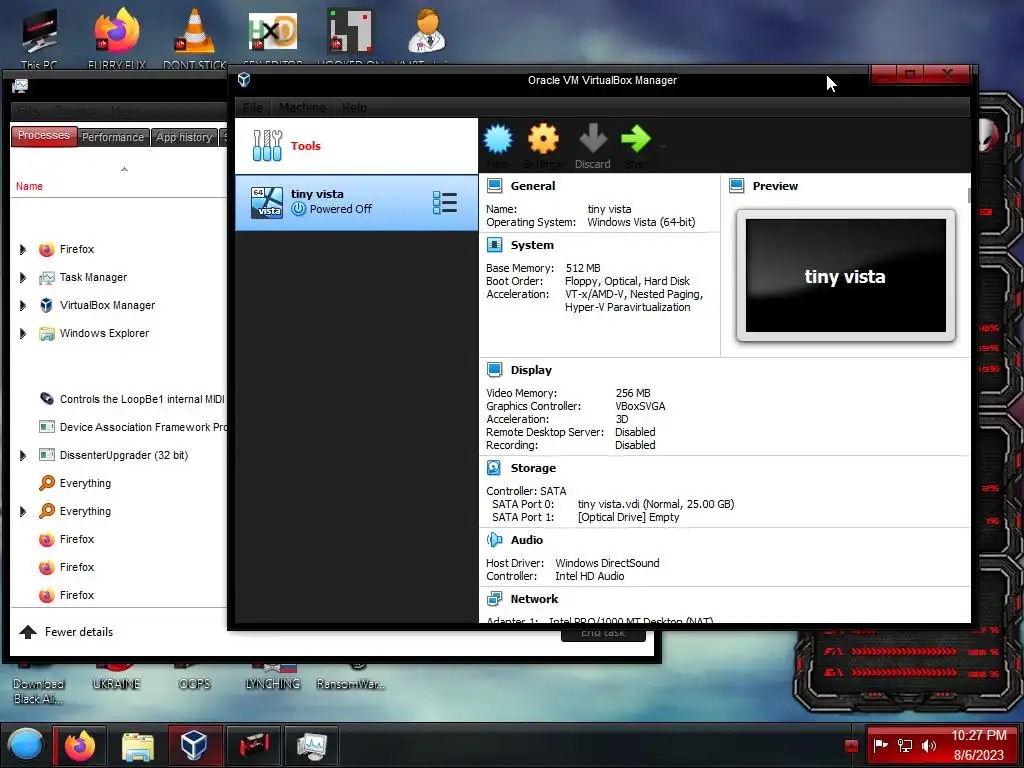This screenshot has height=768, width=1024.
Task: Select the VirtualBox Manager process row
Action: [x=119, y=306]
